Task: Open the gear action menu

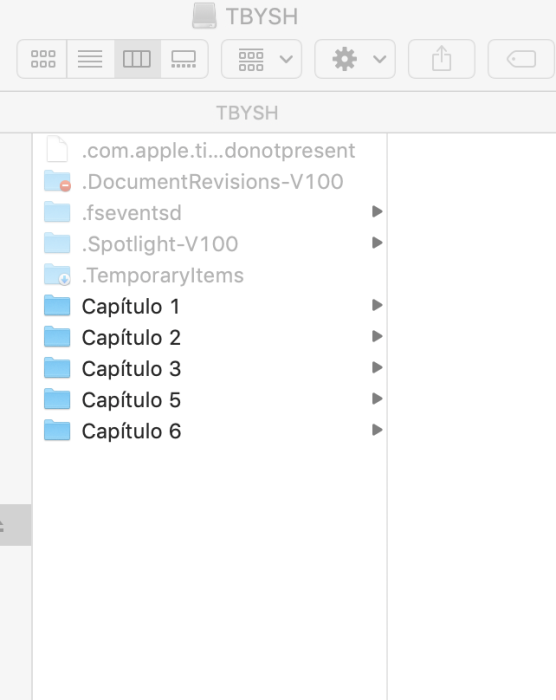Action: pyautogui.click(x=355, y=59)
